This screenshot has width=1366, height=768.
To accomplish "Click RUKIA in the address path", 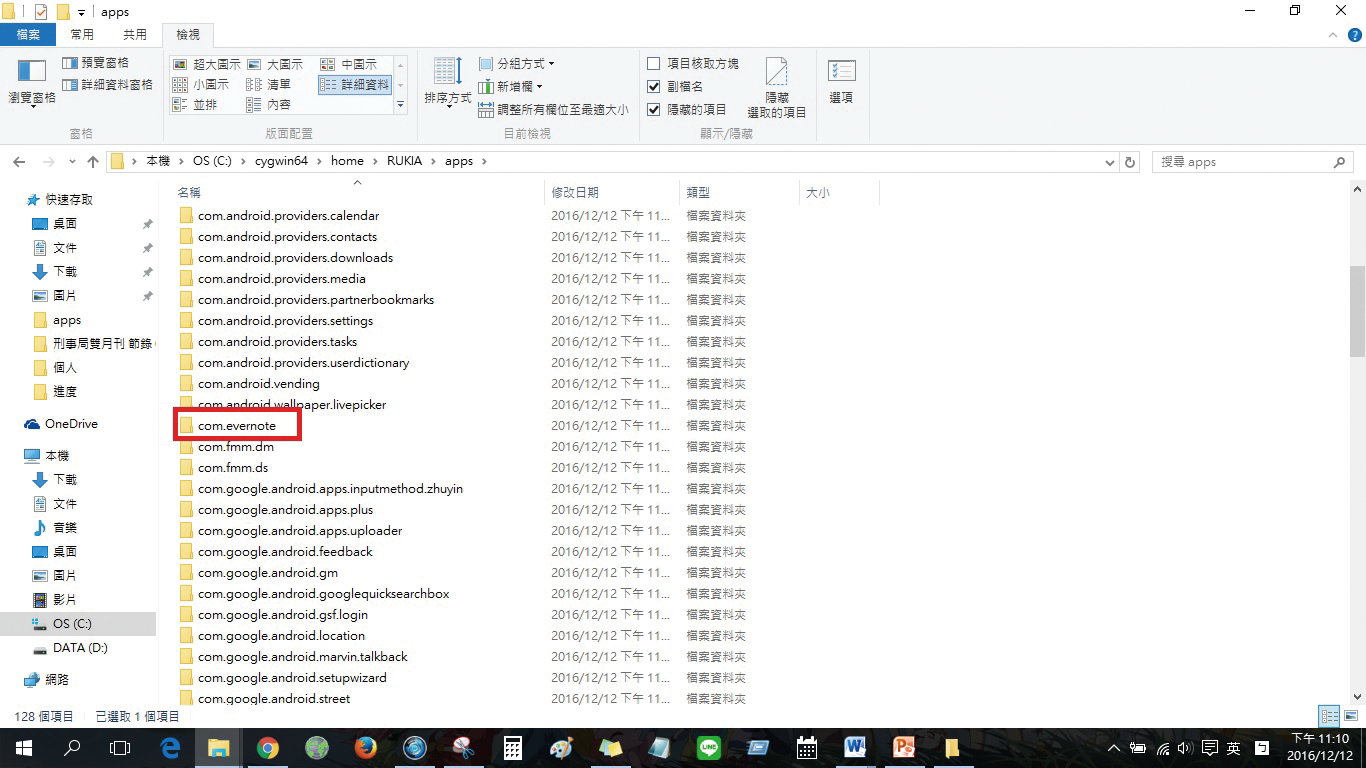I will click(x=405, y=161).
